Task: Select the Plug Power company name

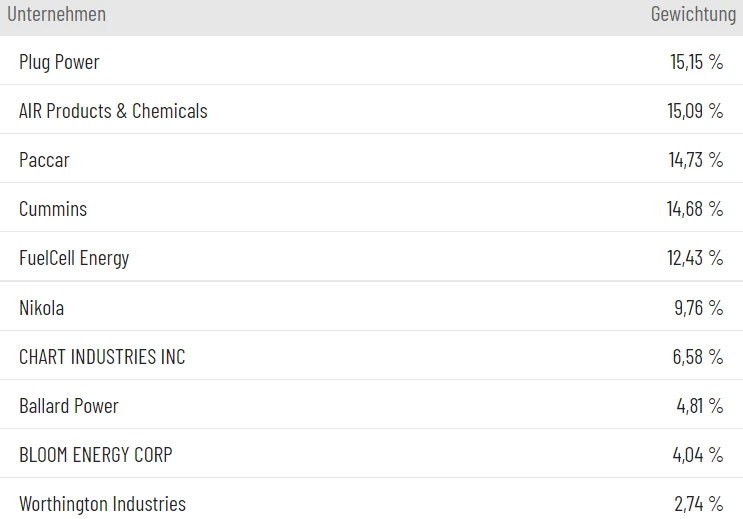Action: (59, 62)
